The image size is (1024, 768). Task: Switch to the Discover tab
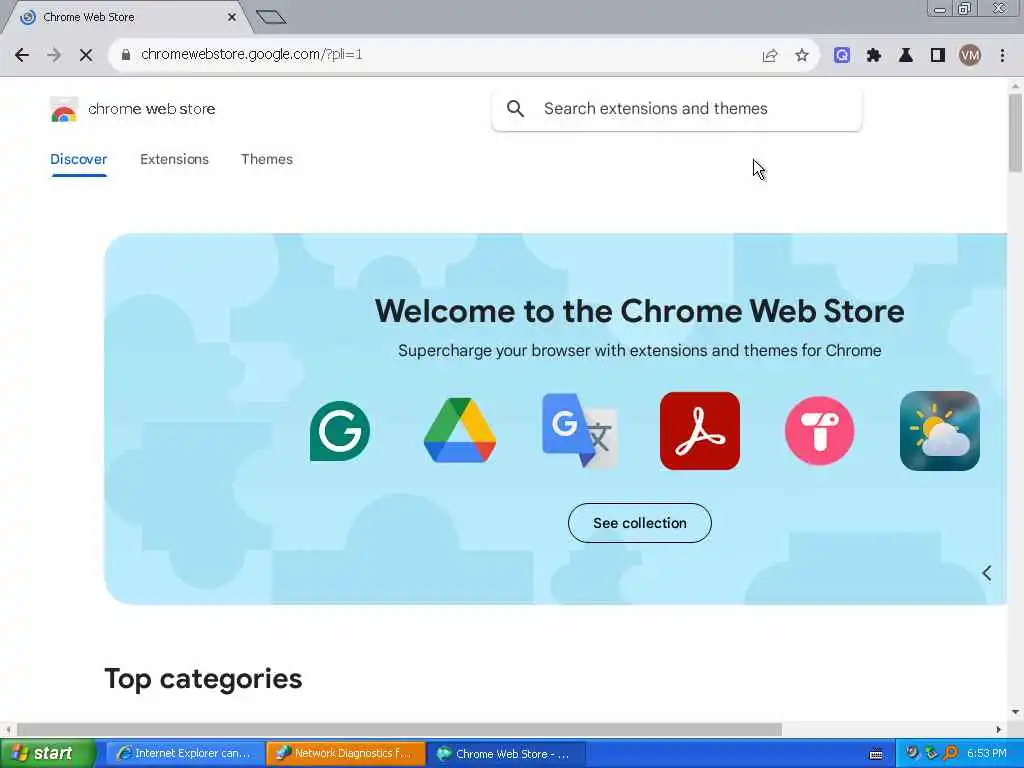click(x=78, y=159)
